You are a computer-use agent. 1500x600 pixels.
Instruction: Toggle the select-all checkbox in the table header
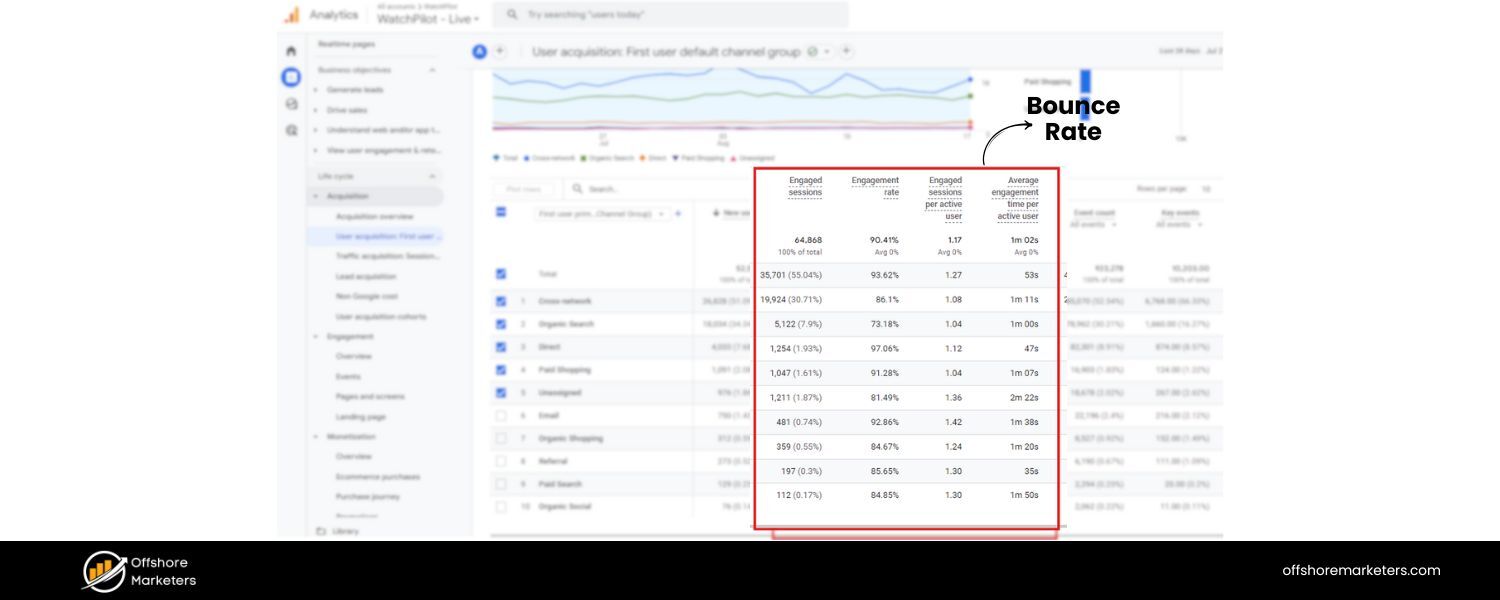[x=500, y=212]
